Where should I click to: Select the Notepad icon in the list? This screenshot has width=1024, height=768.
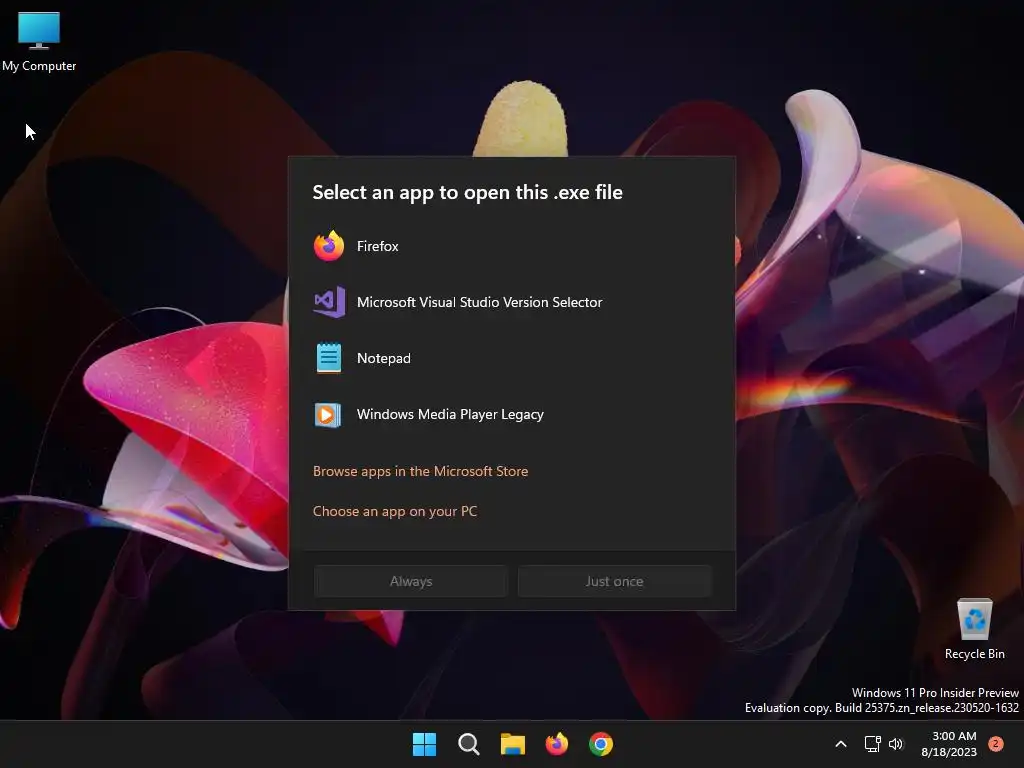coord(328,358)
